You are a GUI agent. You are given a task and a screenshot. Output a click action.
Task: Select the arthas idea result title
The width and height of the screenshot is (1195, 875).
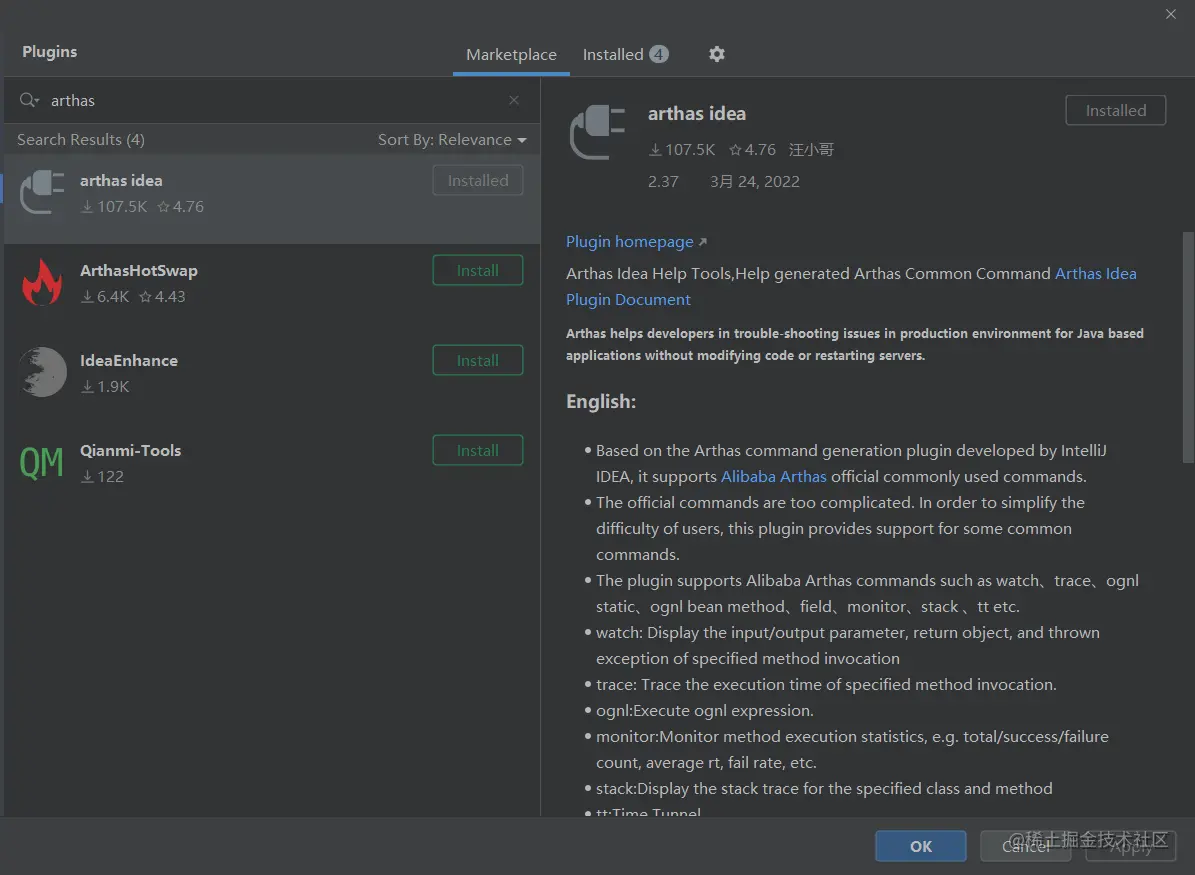121,181
